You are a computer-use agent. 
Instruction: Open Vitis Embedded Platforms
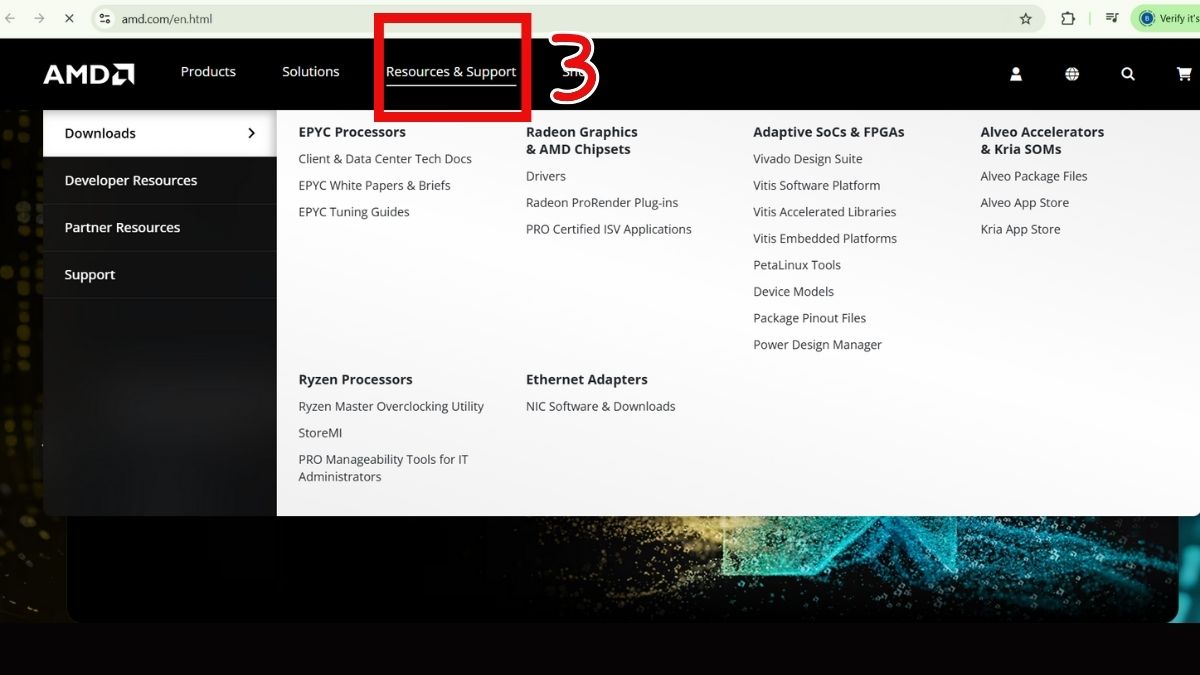[x=825, y=239]
